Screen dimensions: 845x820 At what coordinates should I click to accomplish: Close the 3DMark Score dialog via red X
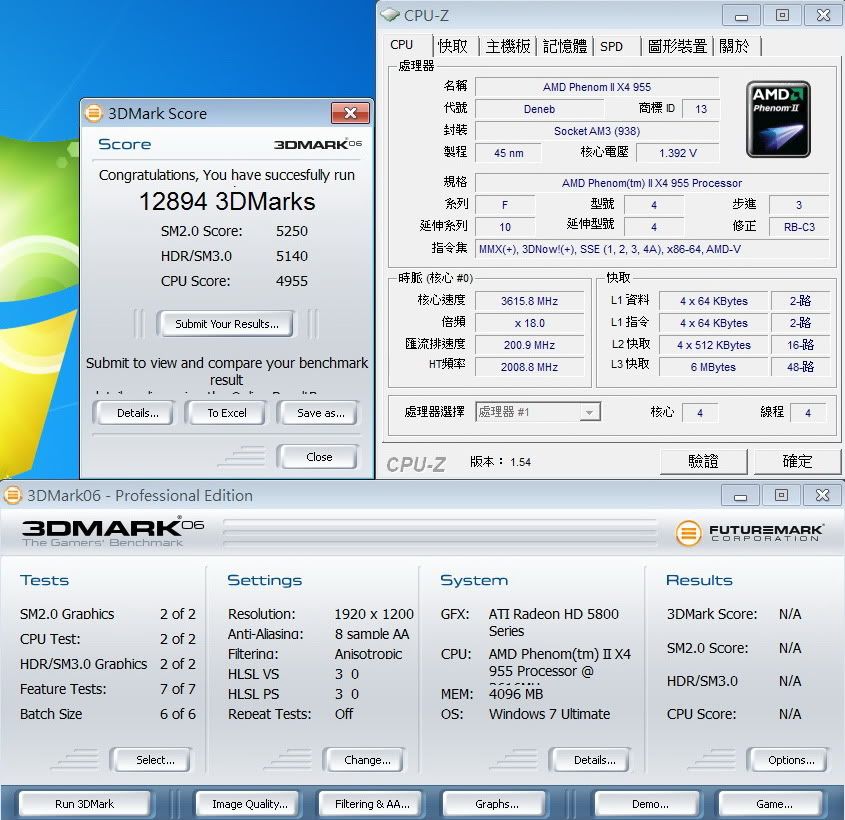pyautogui.click(x=350, y=113)
